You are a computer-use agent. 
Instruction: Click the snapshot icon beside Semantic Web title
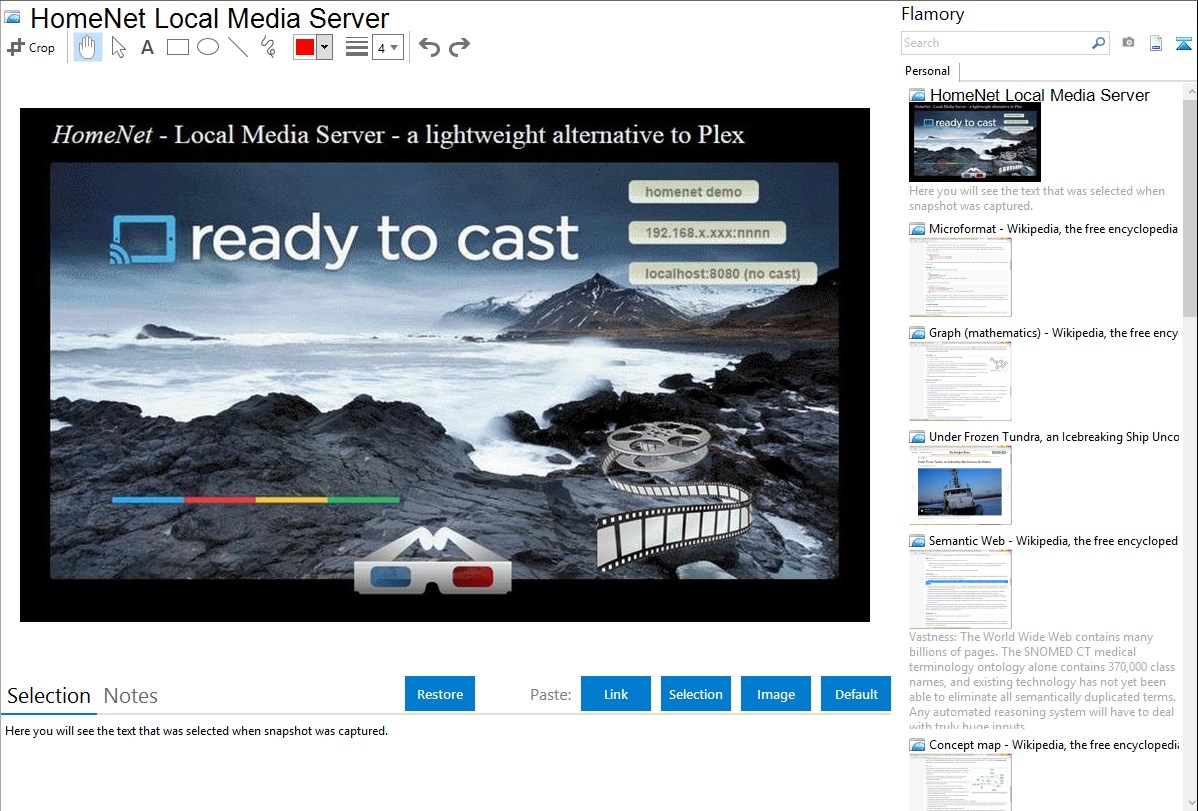[917, 541]
